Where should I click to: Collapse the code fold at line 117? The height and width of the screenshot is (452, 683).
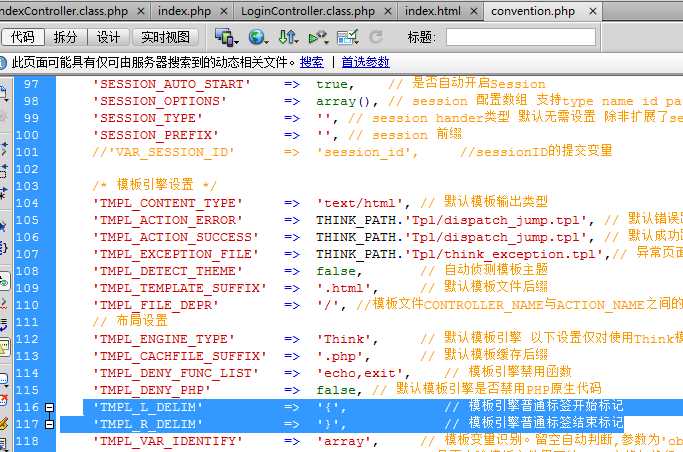coord(50,424)
